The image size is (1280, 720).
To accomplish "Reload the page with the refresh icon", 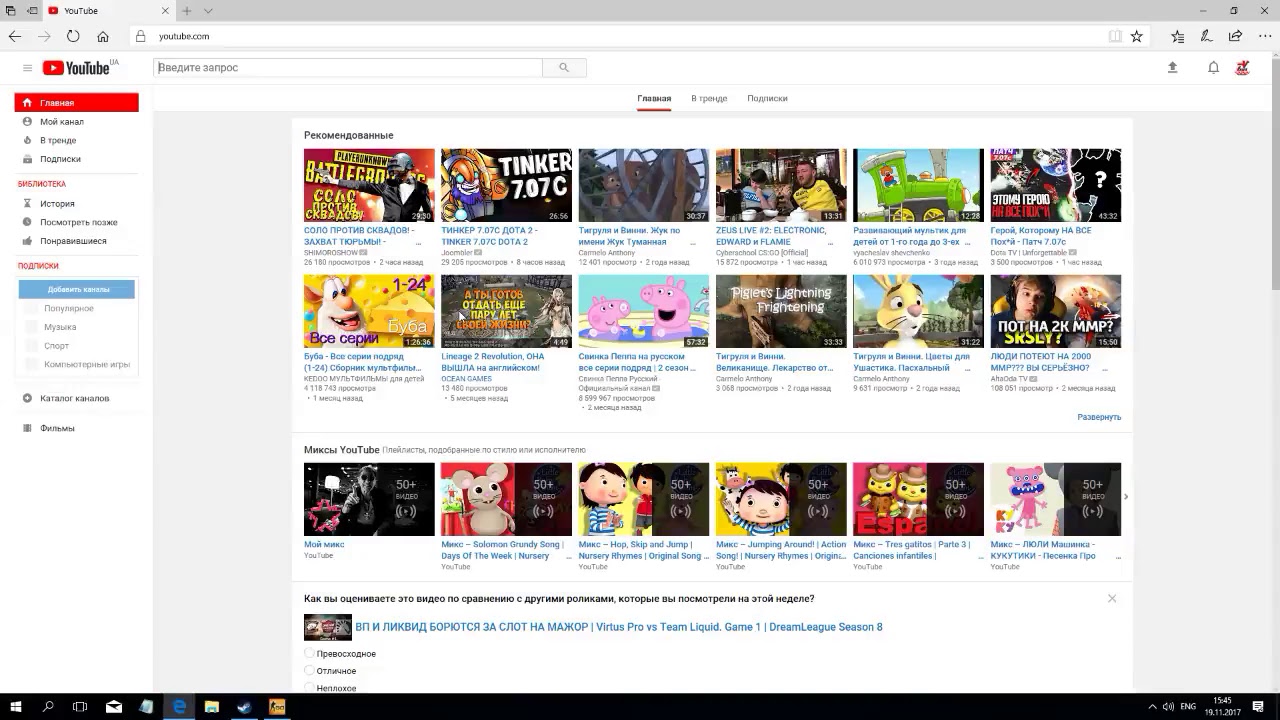I will 73,36.
